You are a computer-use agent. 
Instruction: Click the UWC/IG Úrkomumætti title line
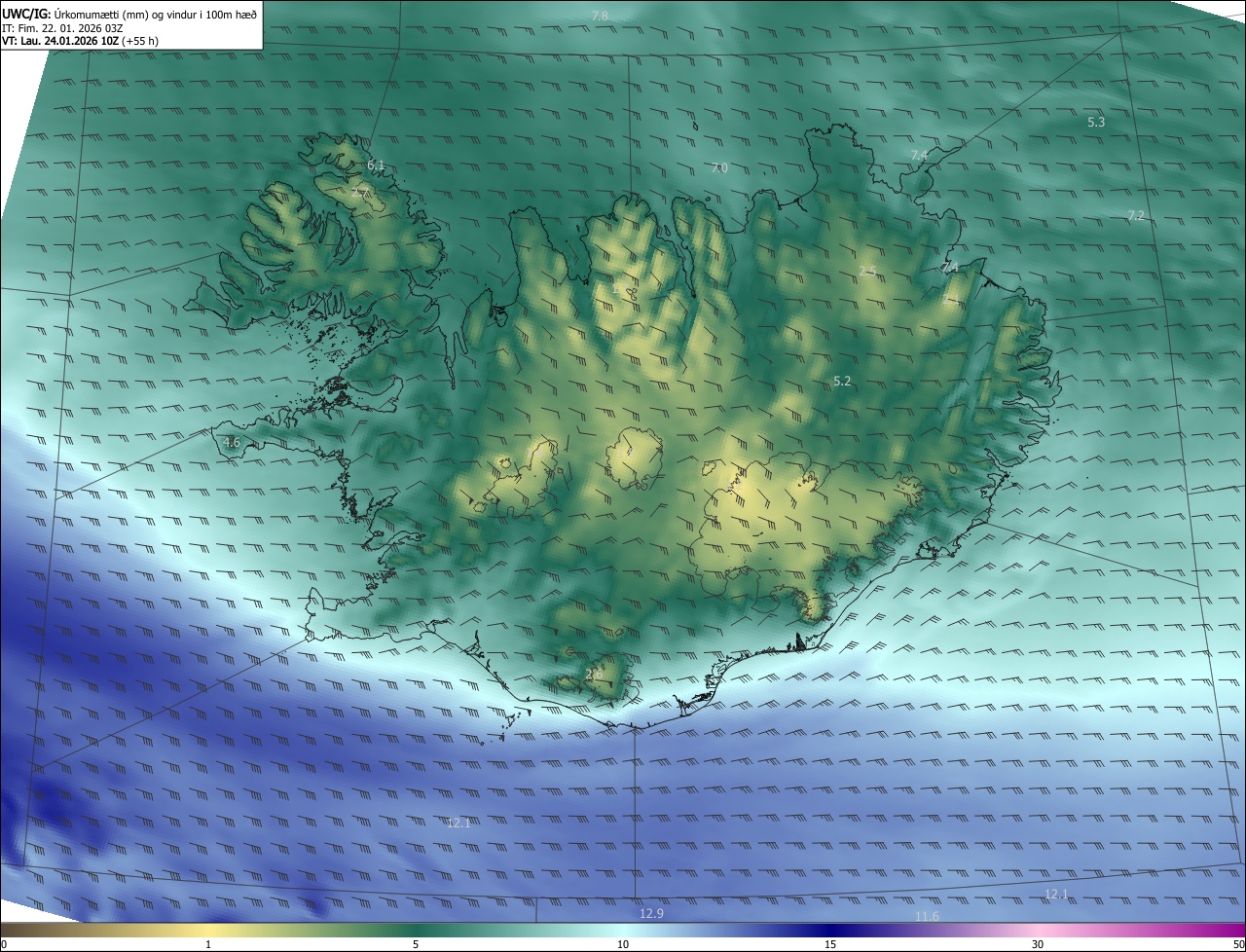coord(129,14)
